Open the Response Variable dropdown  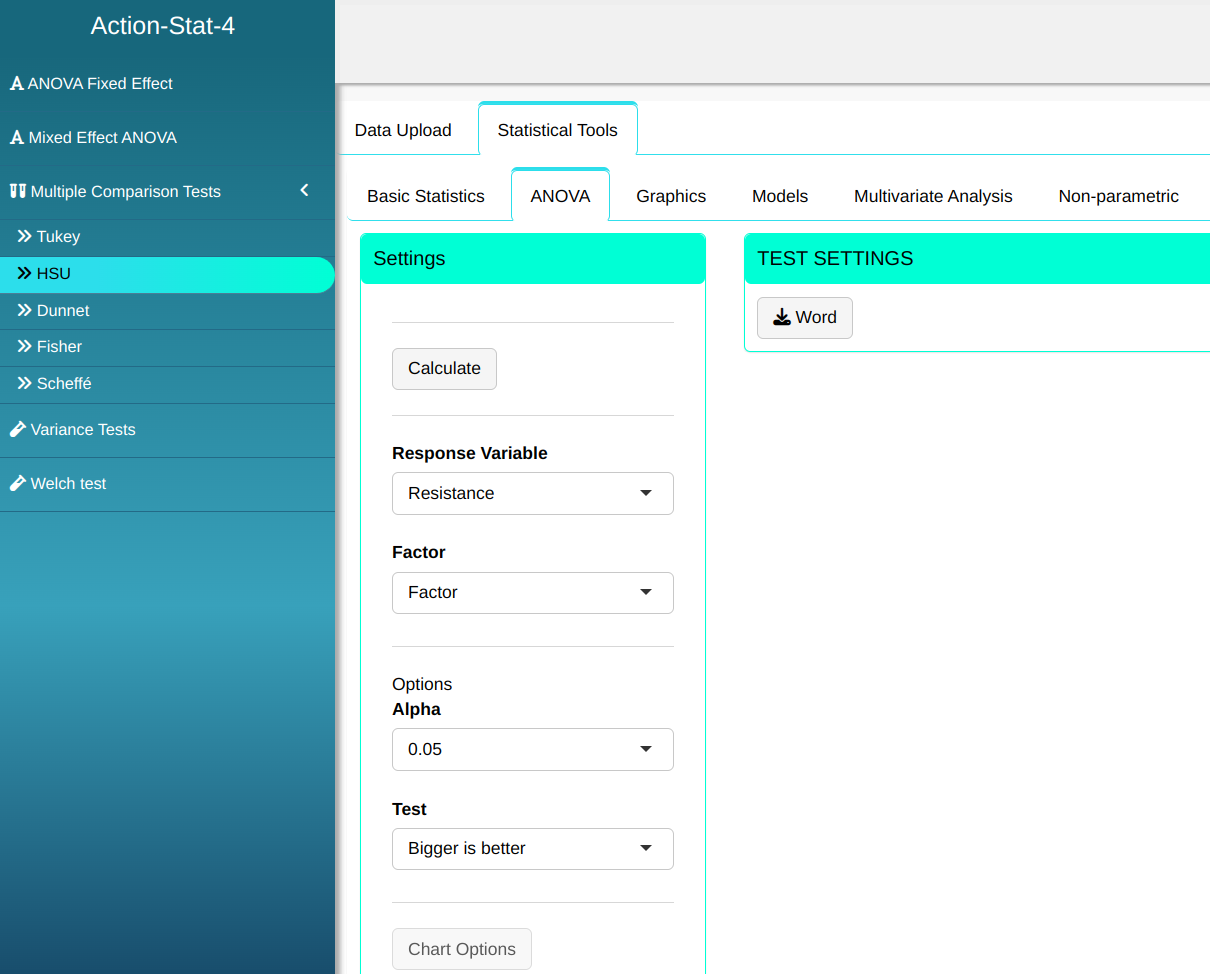pos(532,494)
